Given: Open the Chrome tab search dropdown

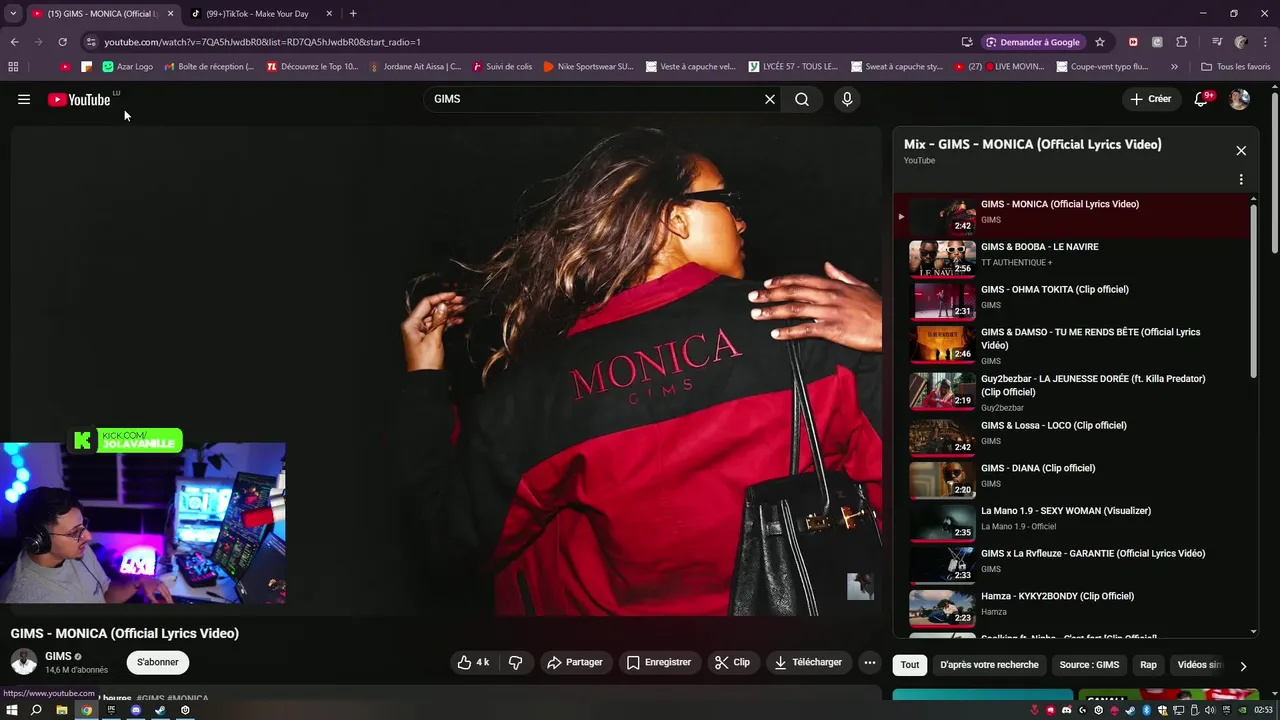Looking at the screenshot, I should point(13,14).
